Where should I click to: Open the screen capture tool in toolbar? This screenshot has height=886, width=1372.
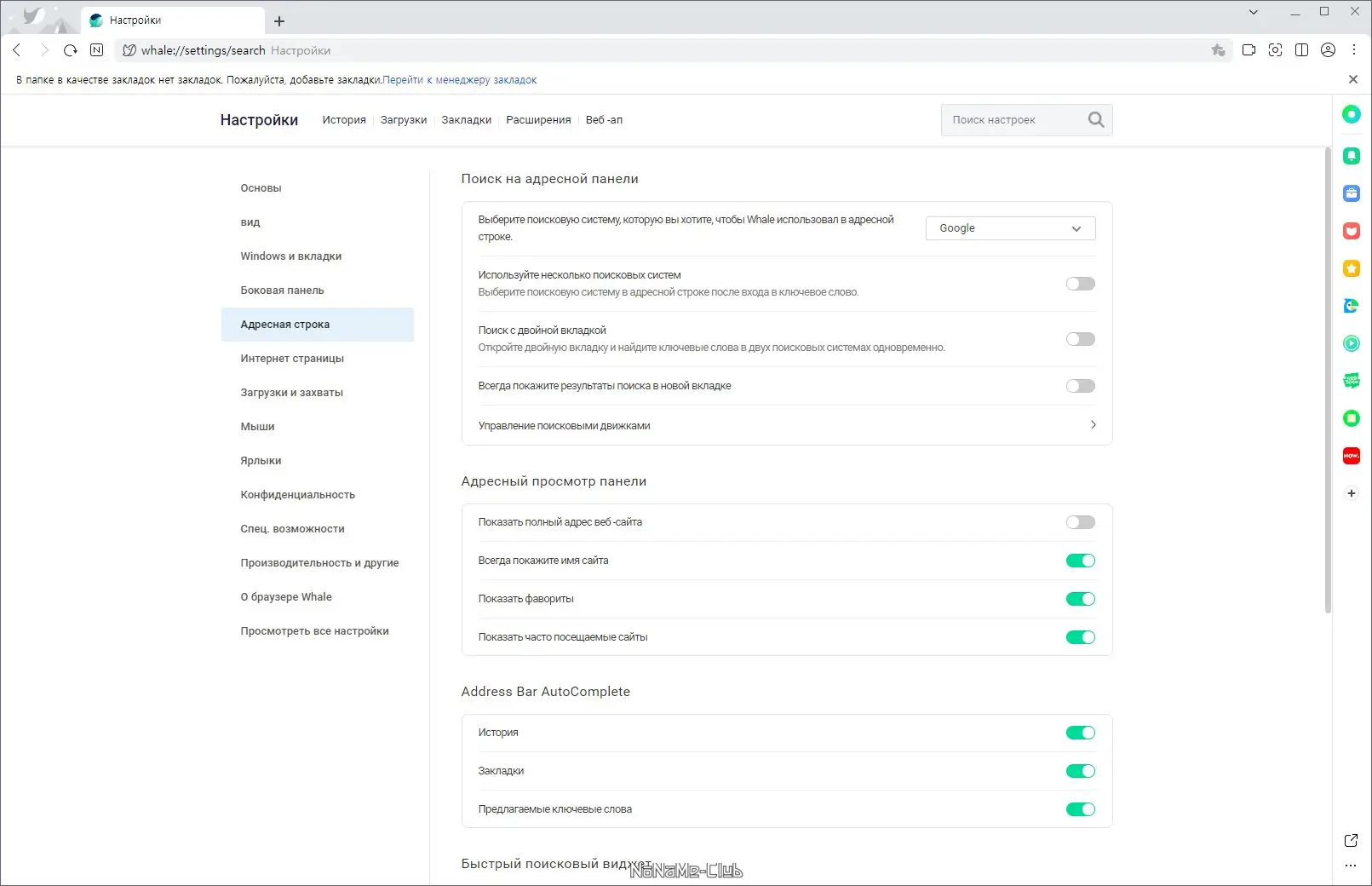pyautogui.click(x=1275, y=50)
